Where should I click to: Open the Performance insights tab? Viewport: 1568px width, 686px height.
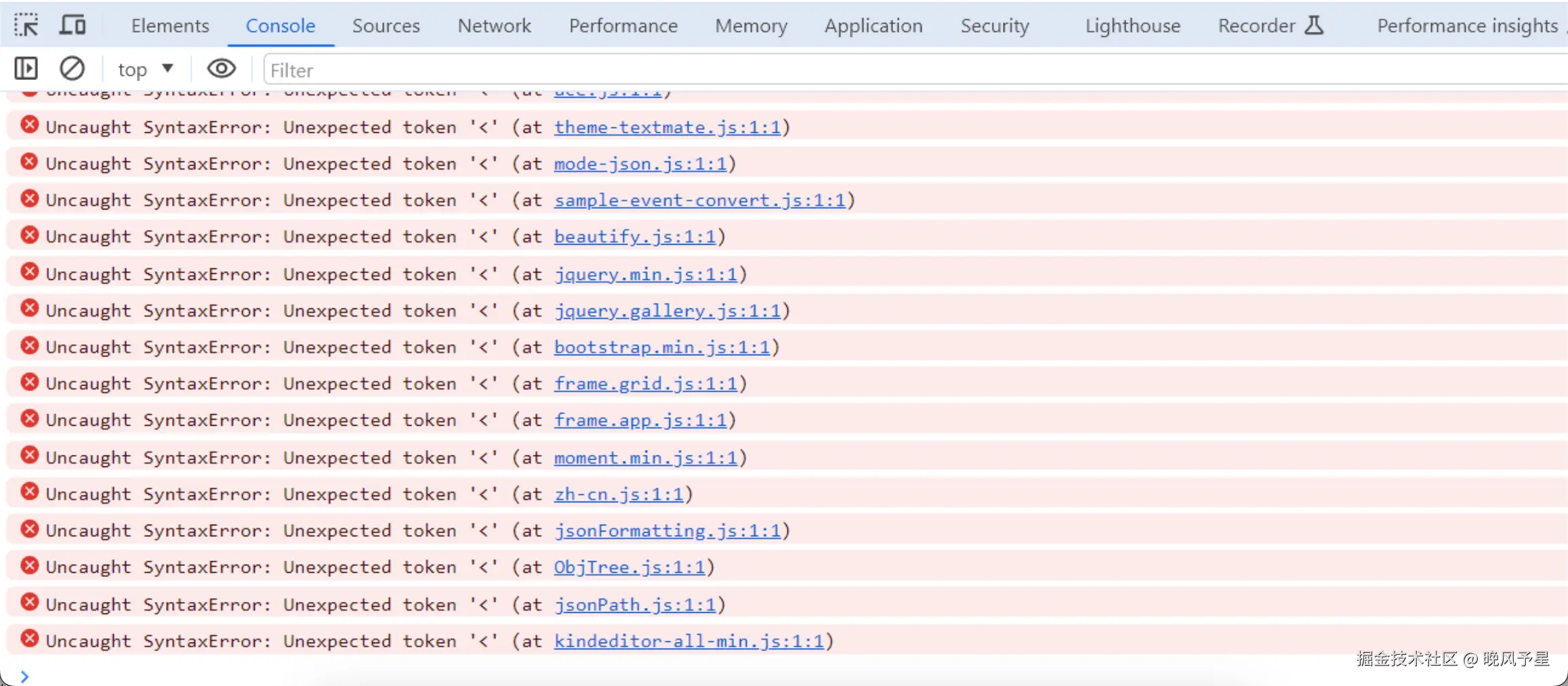[x=1467, y=26]
